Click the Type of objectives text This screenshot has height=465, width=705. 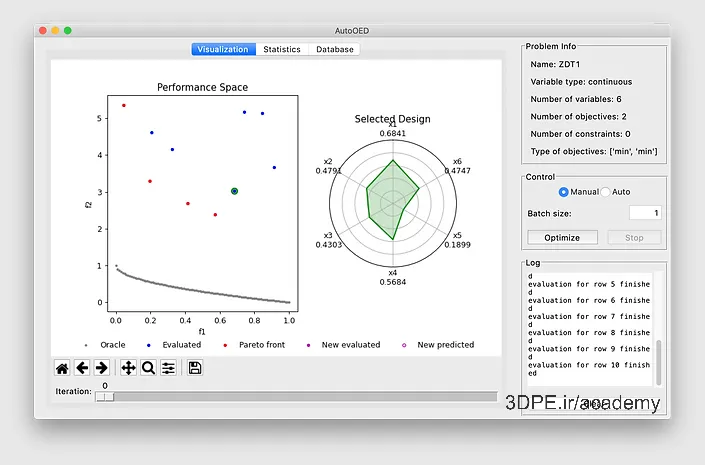593,152
